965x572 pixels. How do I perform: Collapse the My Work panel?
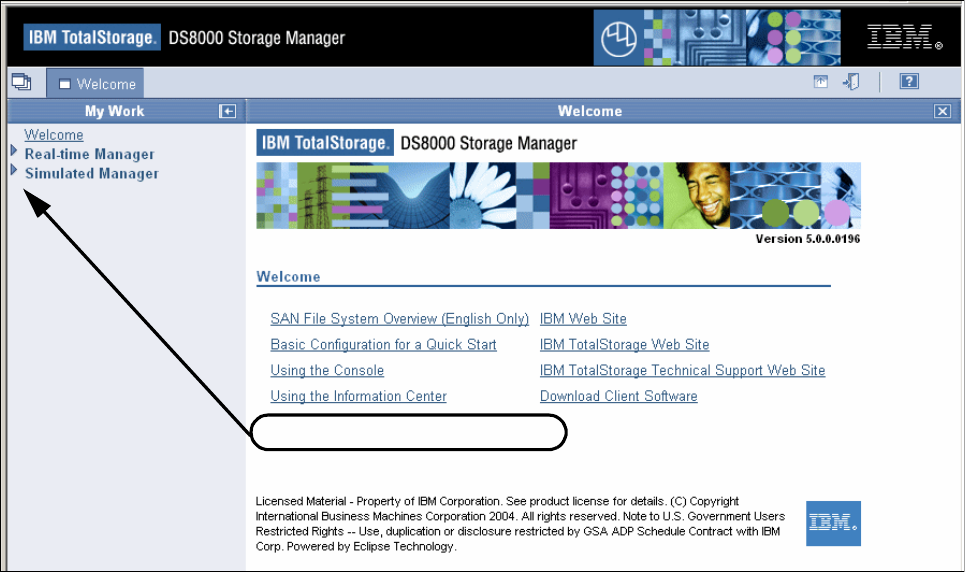click(x=227, y=111)
